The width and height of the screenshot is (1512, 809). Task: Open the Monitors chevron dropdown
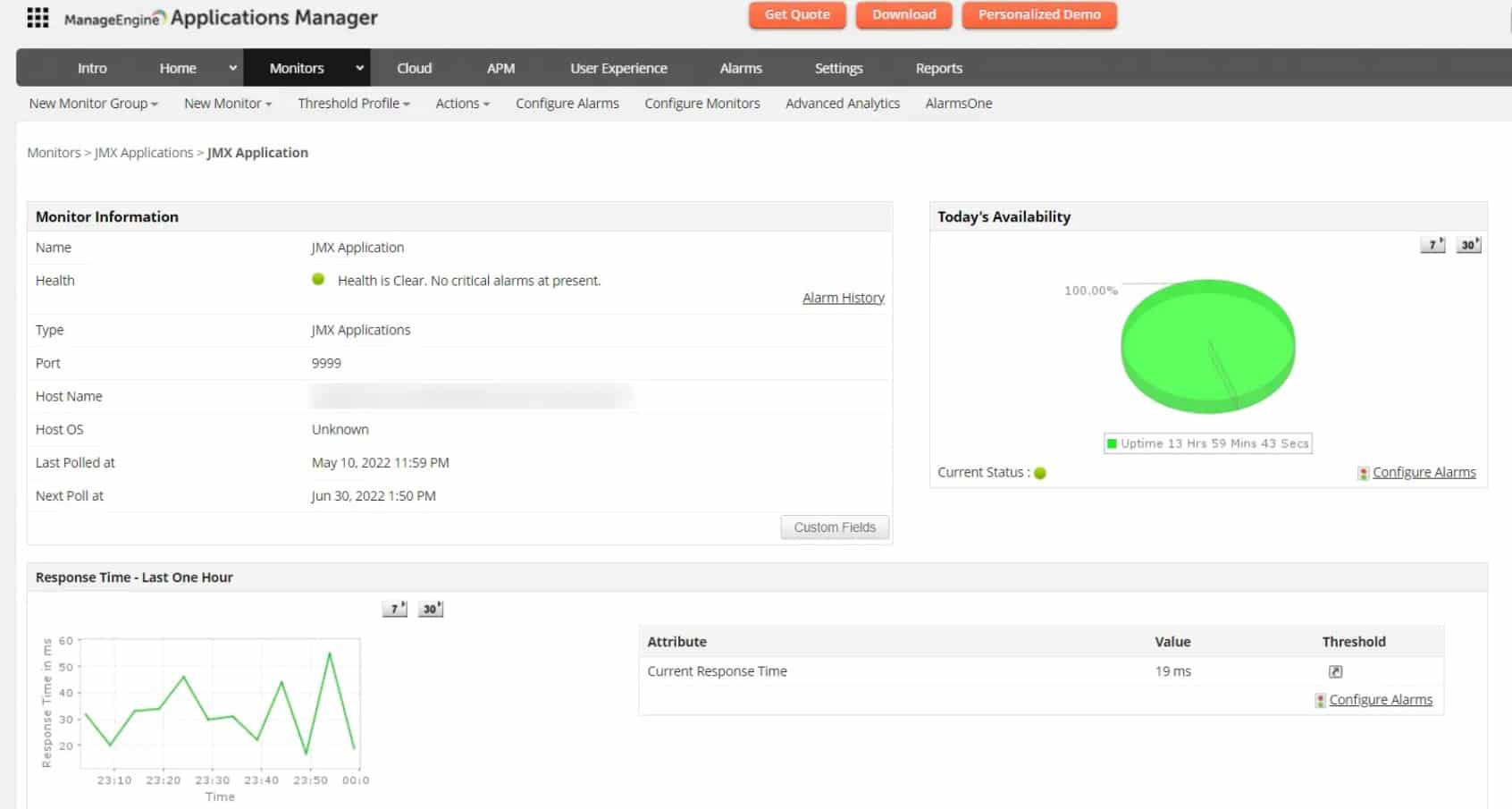[x=358, y=67]
